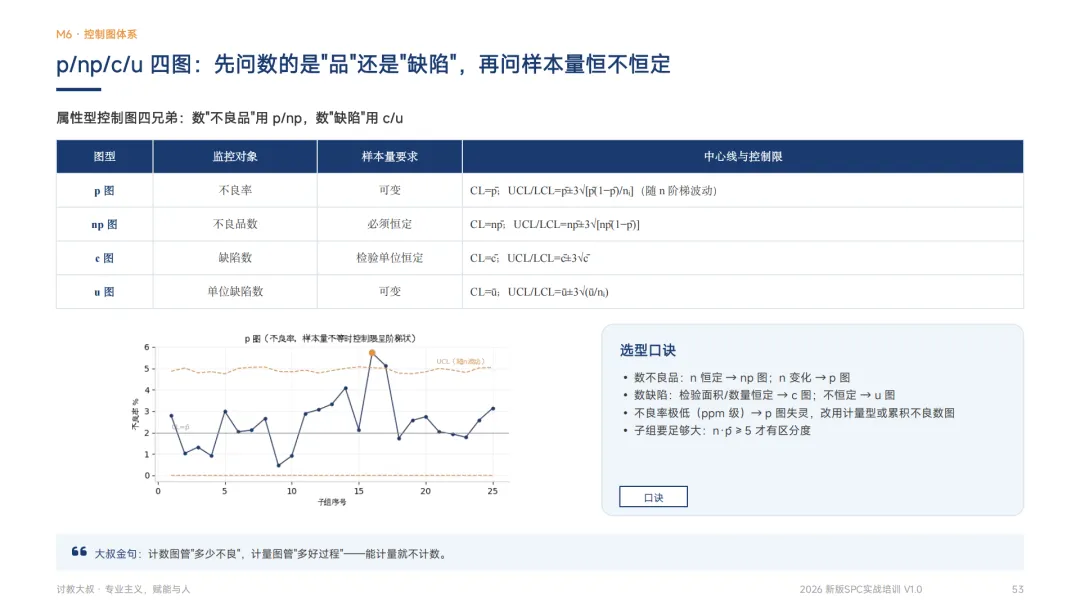Viewport: 1080px width, 608px height.
Task: Click the 图型 column header
Action: 105,156
